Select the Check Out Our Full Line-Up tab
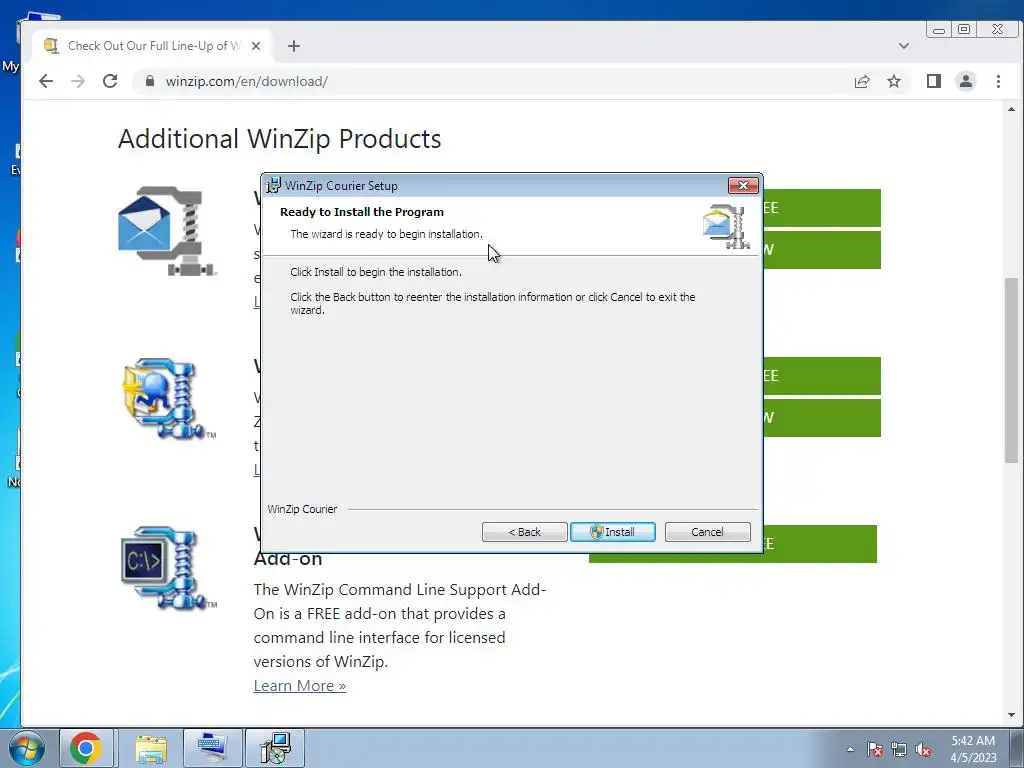Screen dimensions: 1024x768 (152, 46)
